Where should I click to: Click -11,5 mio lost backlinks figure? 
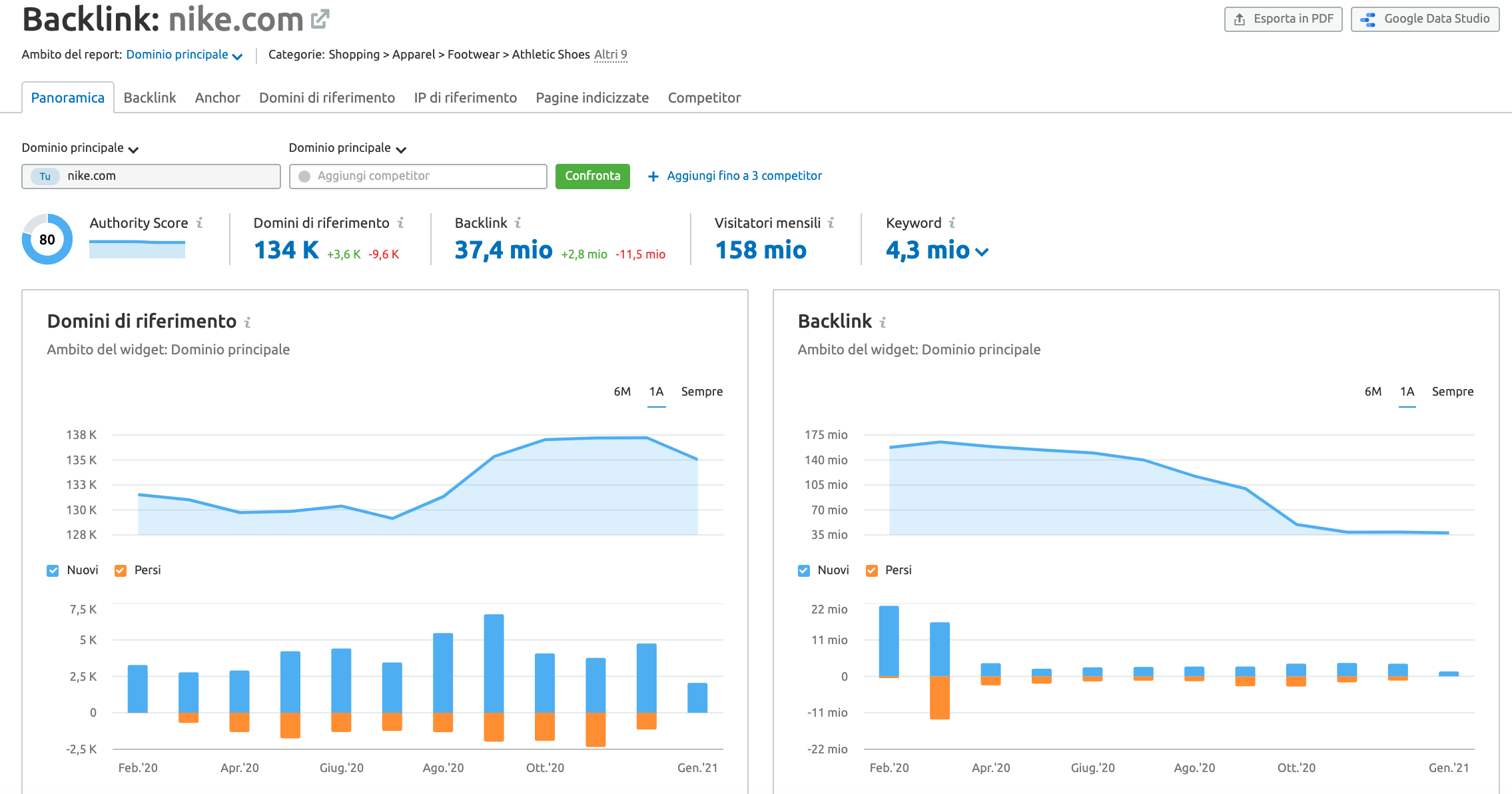640,254
